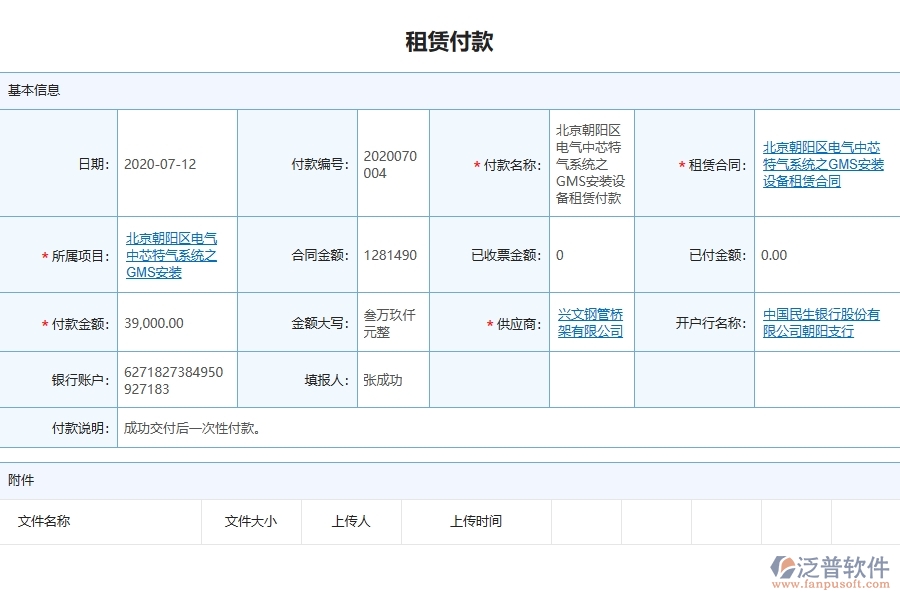Select the 付款编号 field showing 2020070004
The image size is (900, 600).
[x=392, y=162]
